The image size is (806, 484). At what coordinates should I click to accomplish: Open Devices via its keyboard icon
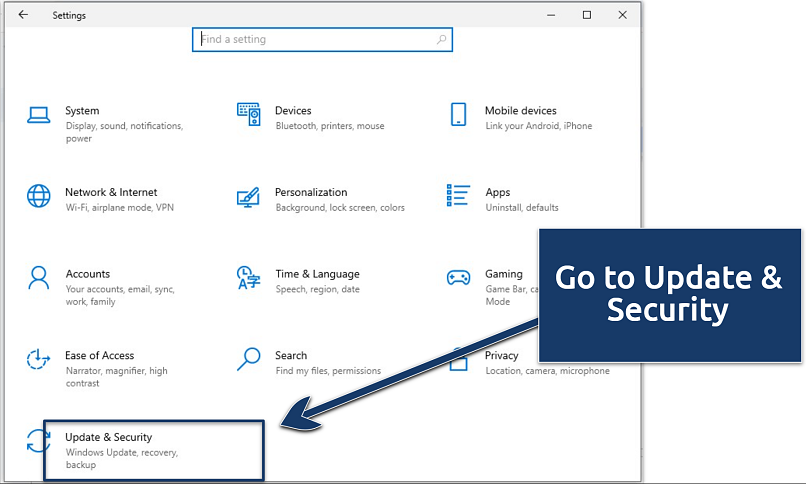(248, 114)
